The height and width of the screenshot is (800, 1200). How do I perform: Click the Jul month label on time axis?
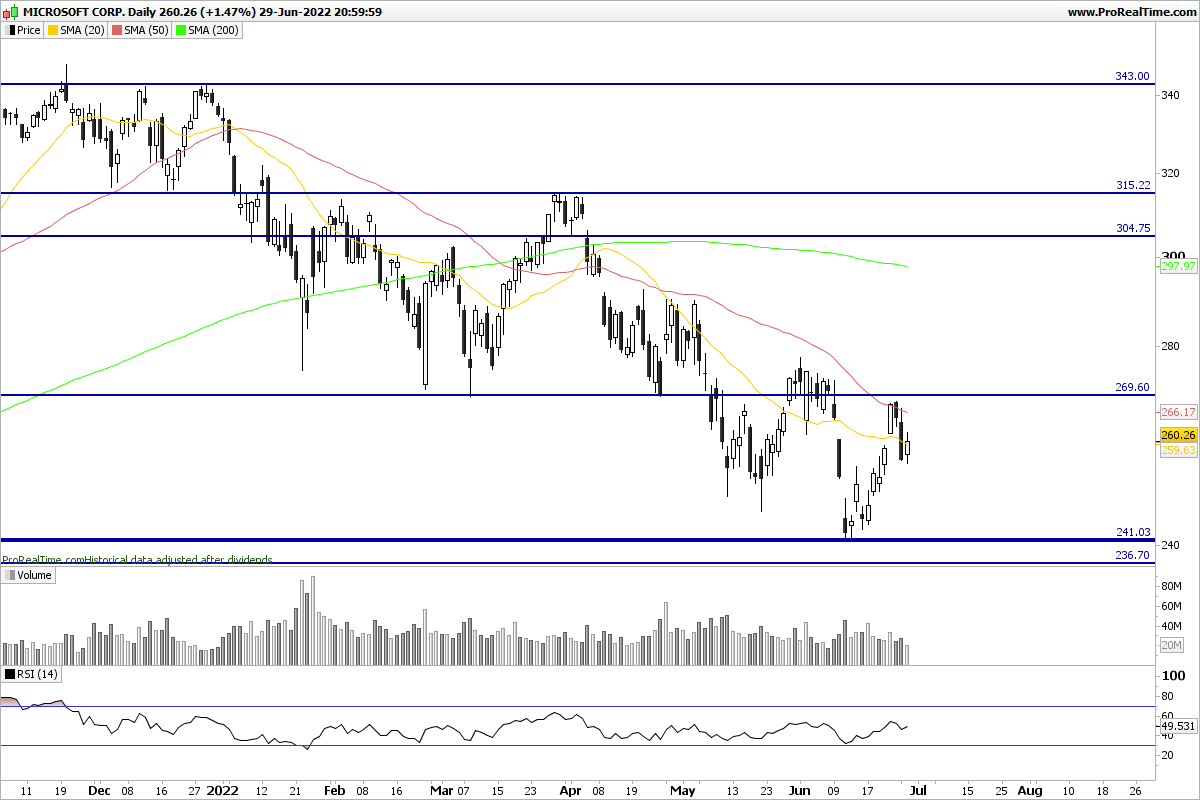(920, 790)
